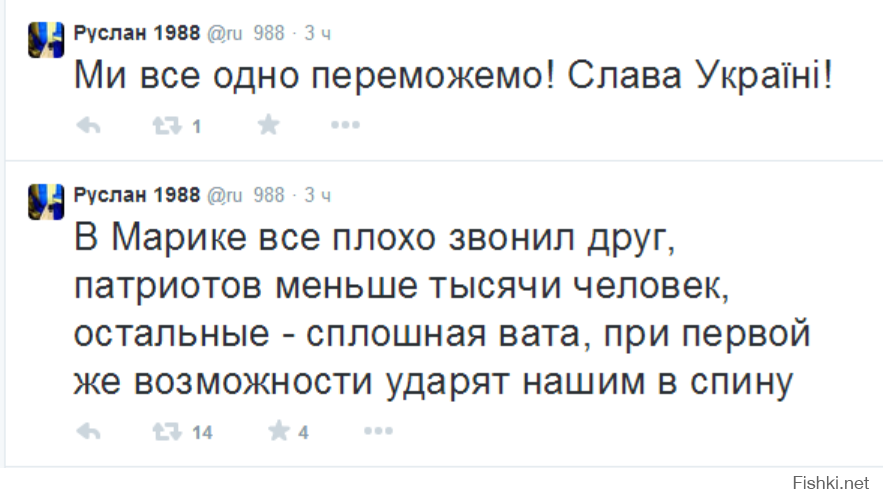This screenshot has width=883, height=498.
Task: Open more options on second tweet
Action: click(x=378, y=431)
